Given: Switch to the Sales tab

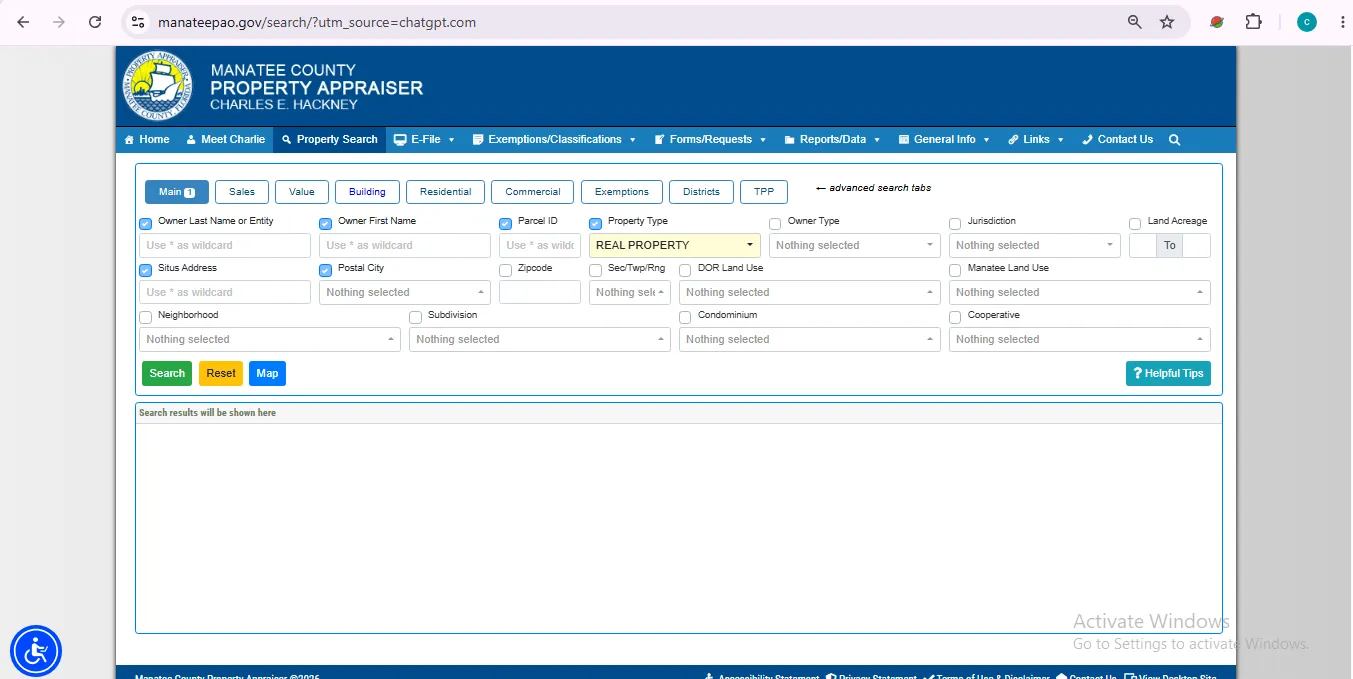Looking at the screenshot, I should click(x=242, y=192).
